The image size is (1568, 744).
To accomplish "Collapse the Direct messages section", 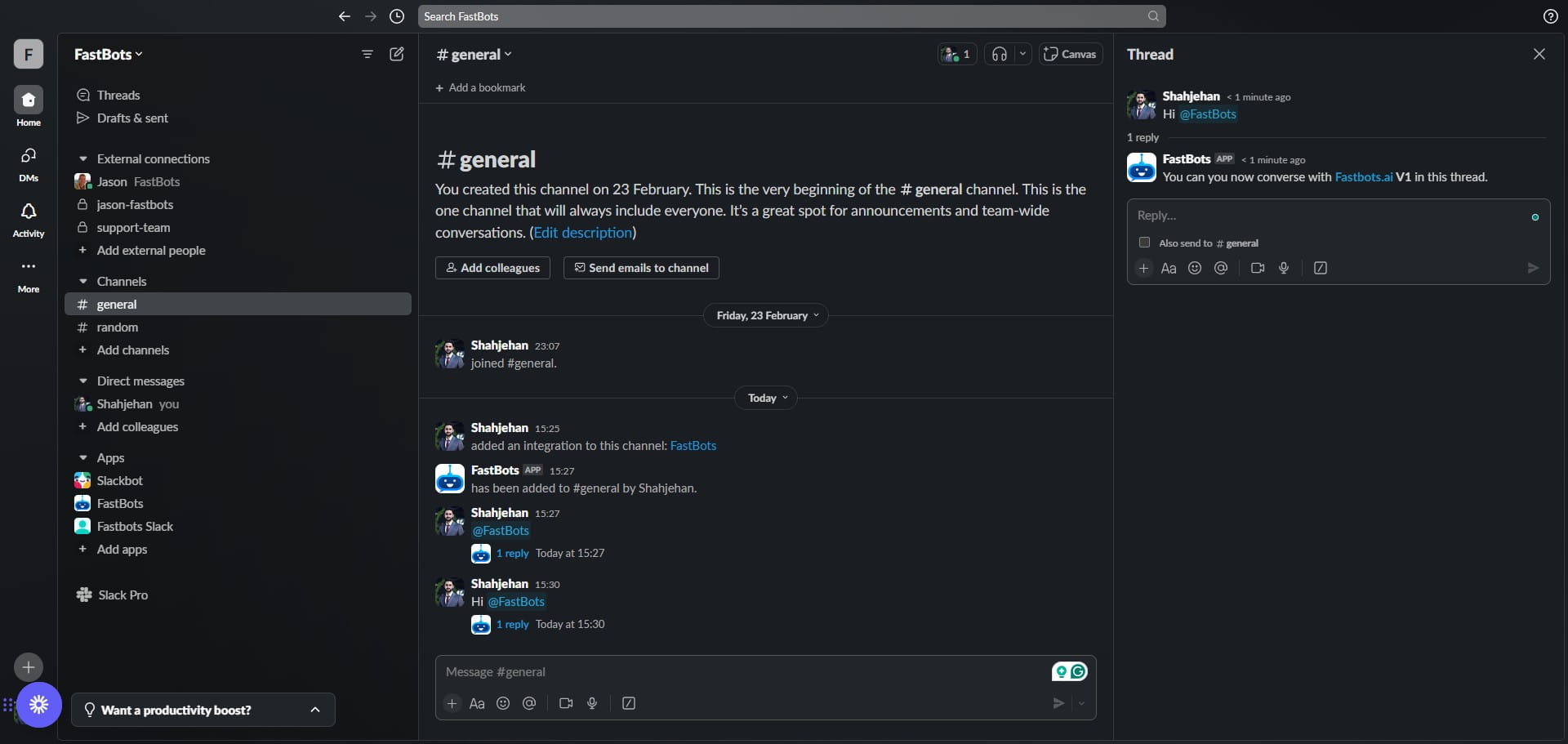I will coord(82,381).
